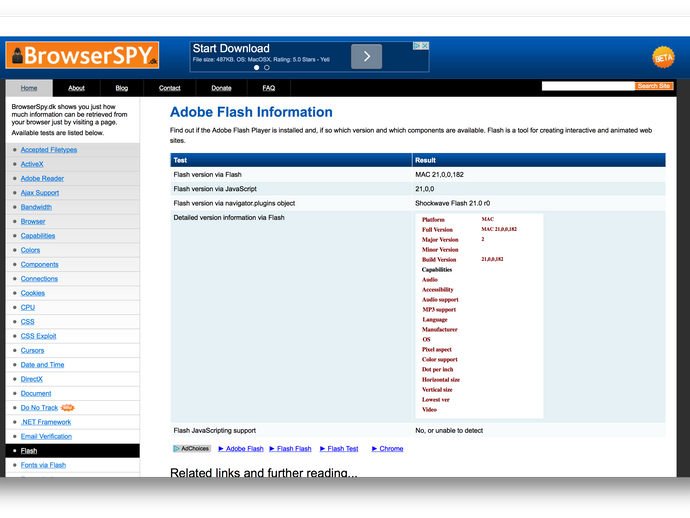Click the new badge beside Do No Track

[x=67, y=408]
